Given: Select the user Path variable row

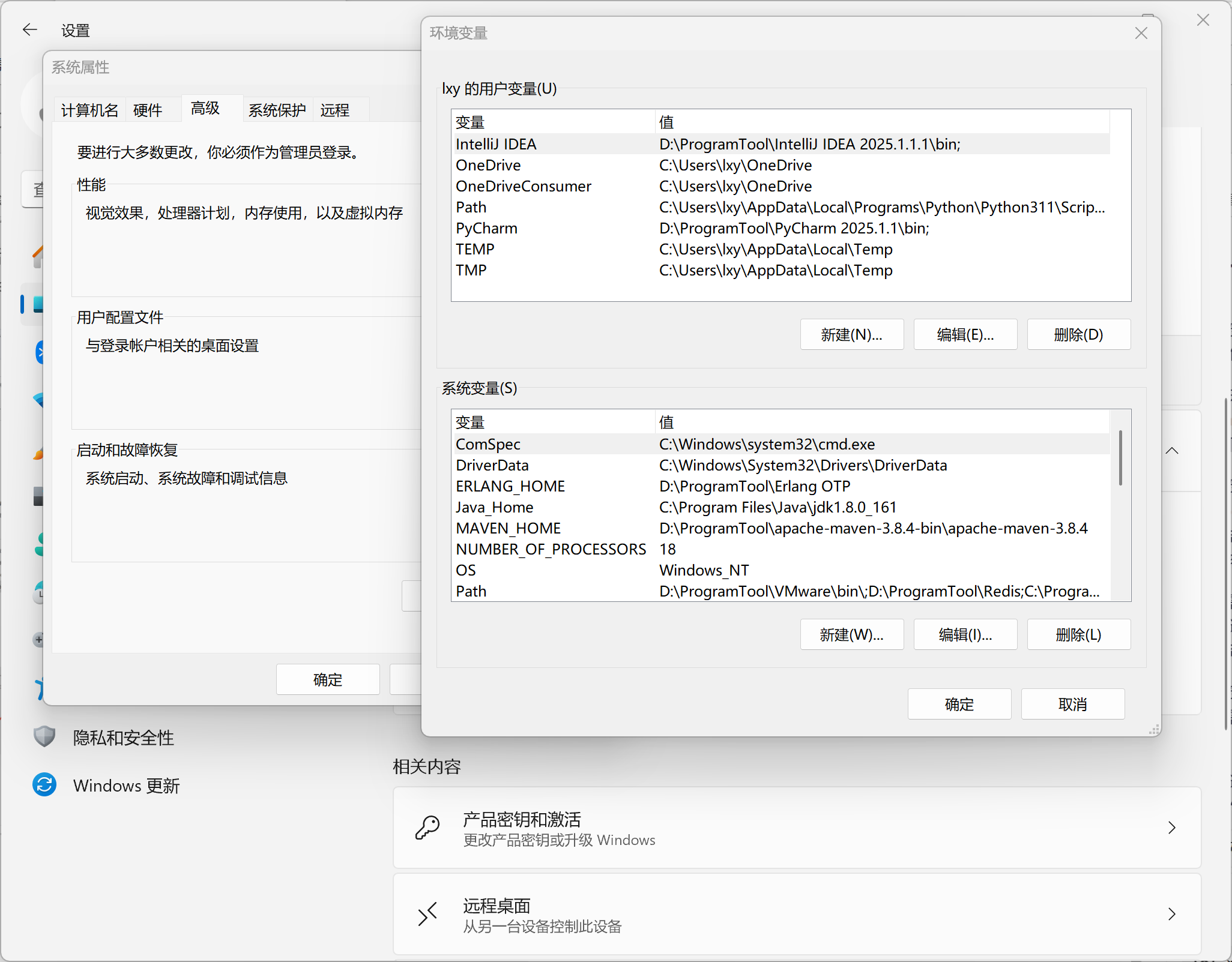Looking at the screenshot, I should (471, 207).
